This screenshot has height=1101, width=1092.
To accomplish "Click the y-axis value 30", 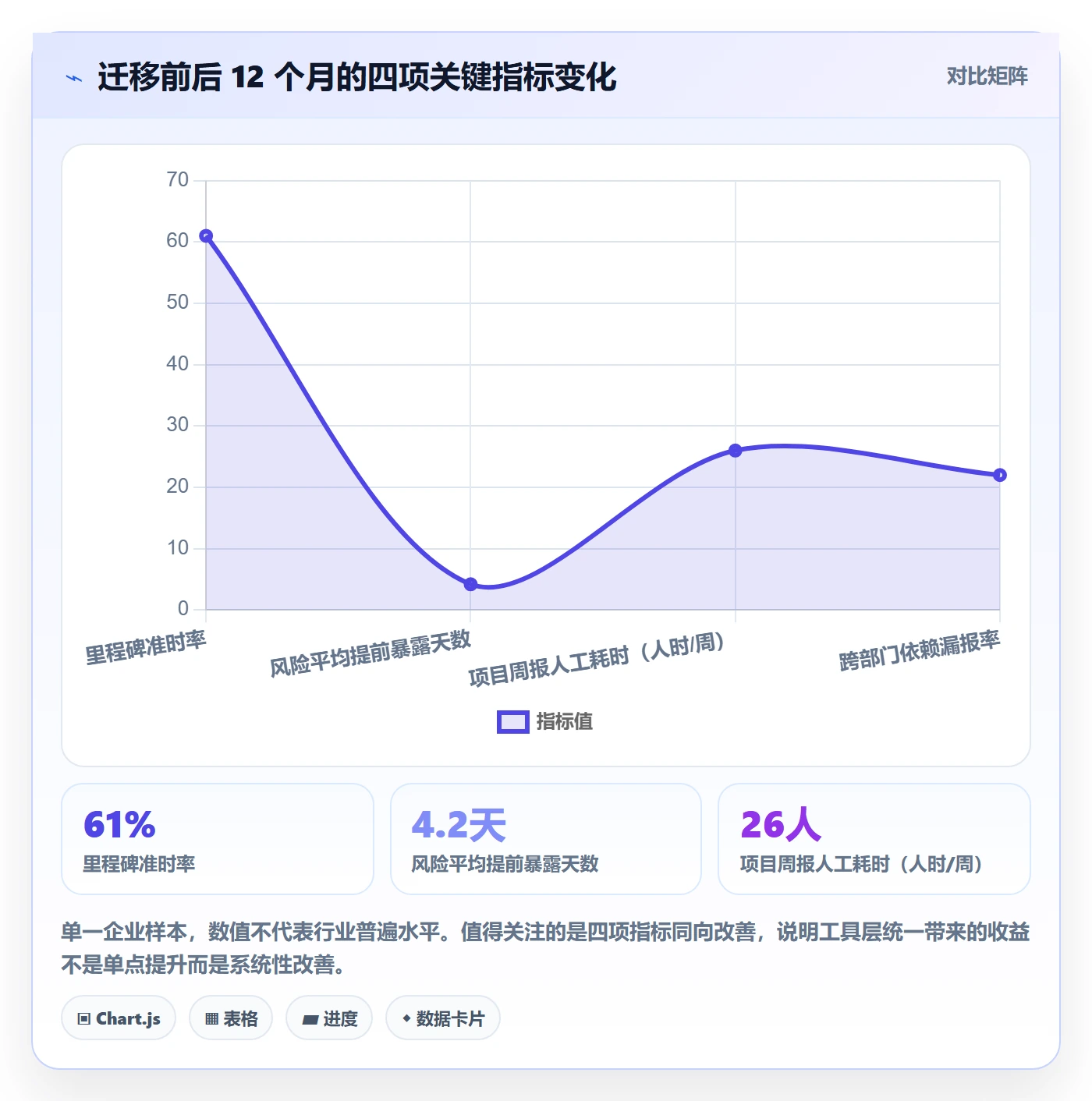I will click(x=178, y=425).
